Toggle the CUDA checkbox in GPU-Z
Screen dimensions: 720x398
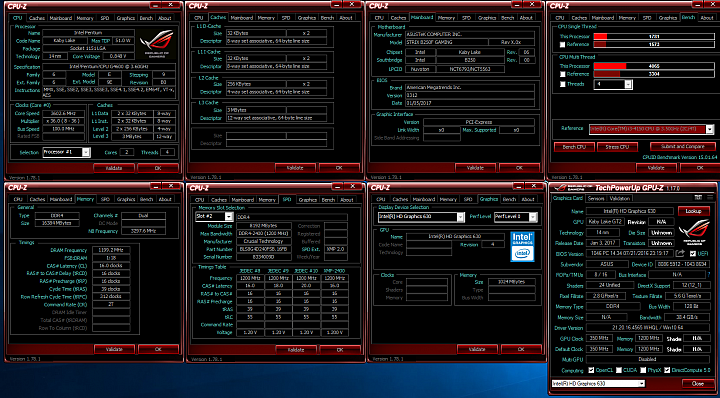[619, 370]
